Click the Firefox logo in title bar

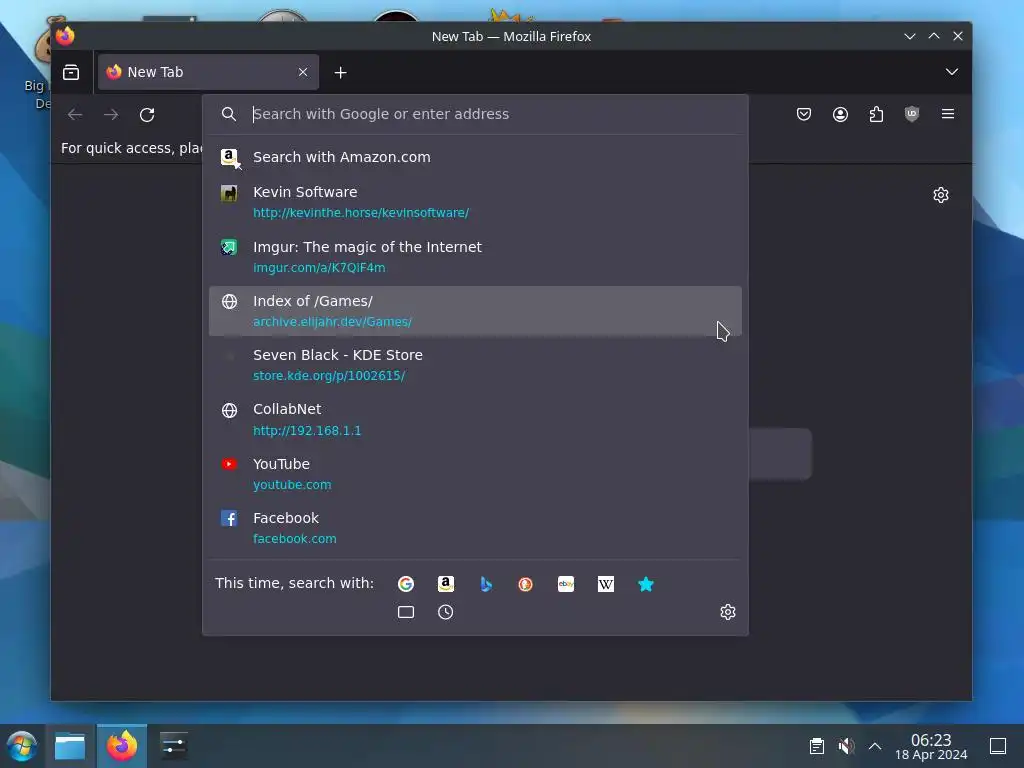(65, 36)
